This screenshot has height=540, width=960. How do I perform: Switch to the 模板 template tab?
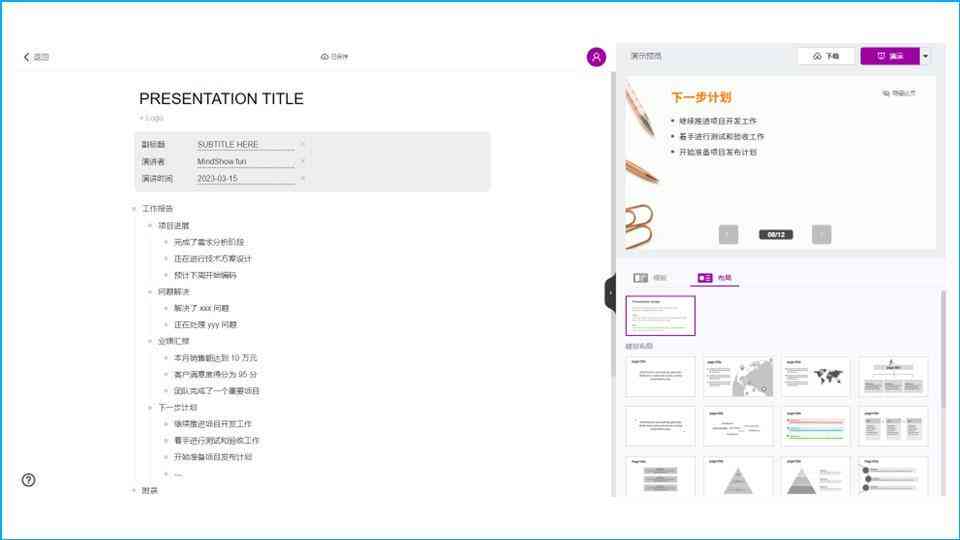click(650, 278)
